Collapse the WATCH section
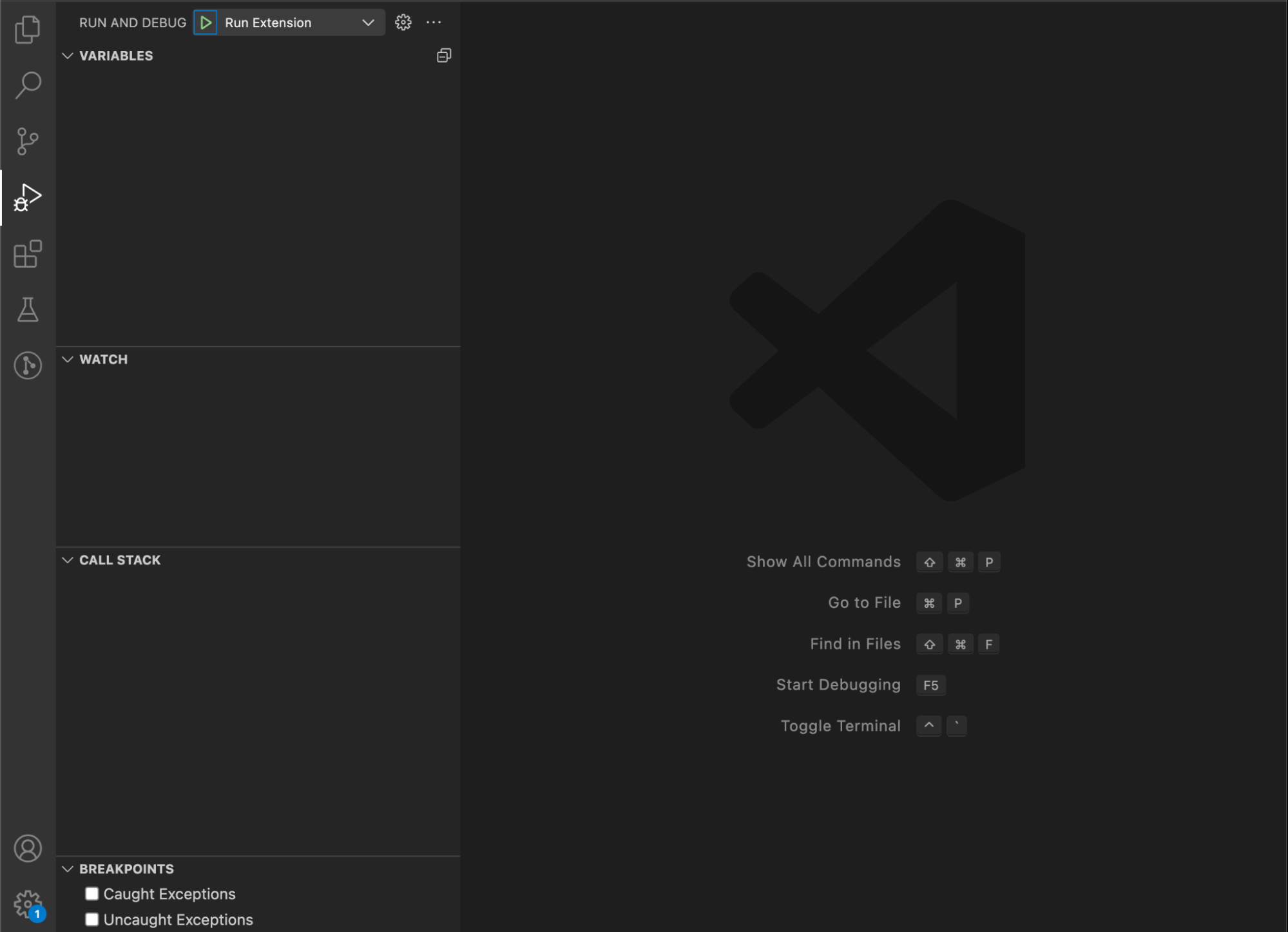The width and height of the screenshot is (1288, 932). tap(68, 360)
